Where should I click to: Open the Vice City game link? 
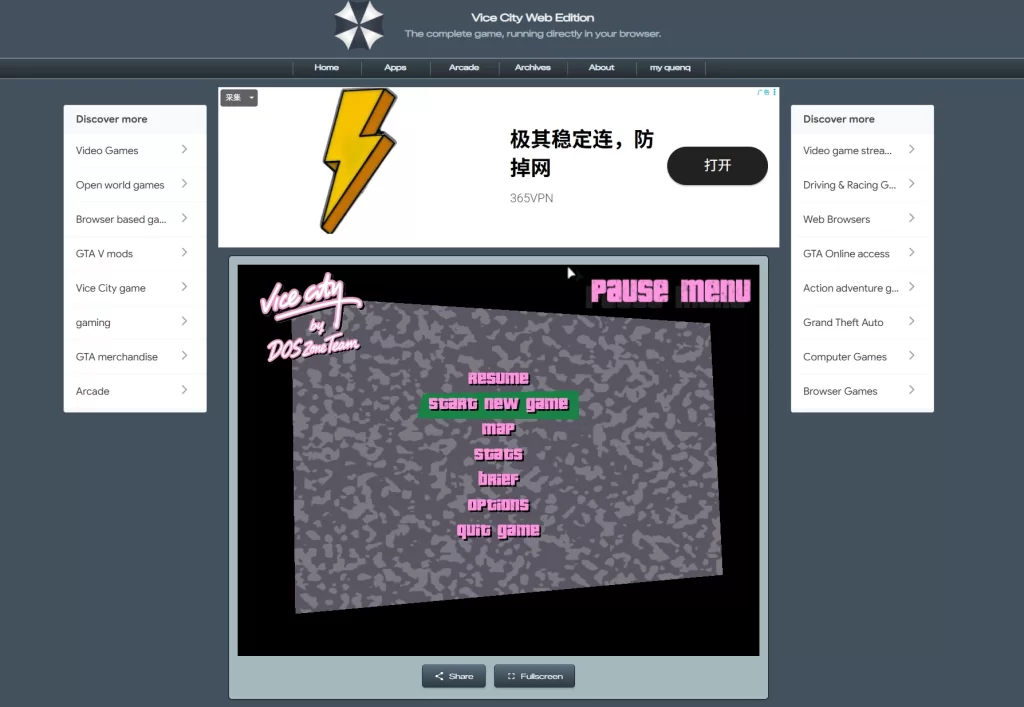point(110,288)
